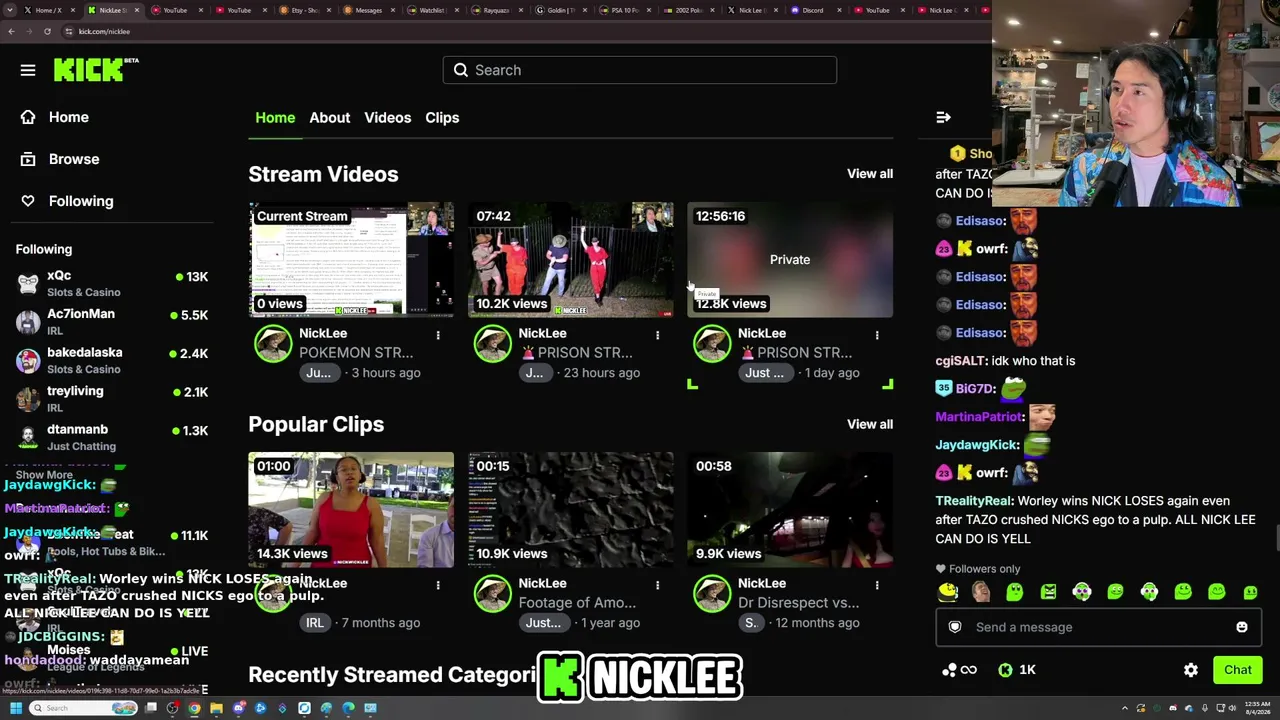Viewport: 1280px width, 720px height.
Task: Open Current Stream video thumbnail
Action: tap(351, 260)
